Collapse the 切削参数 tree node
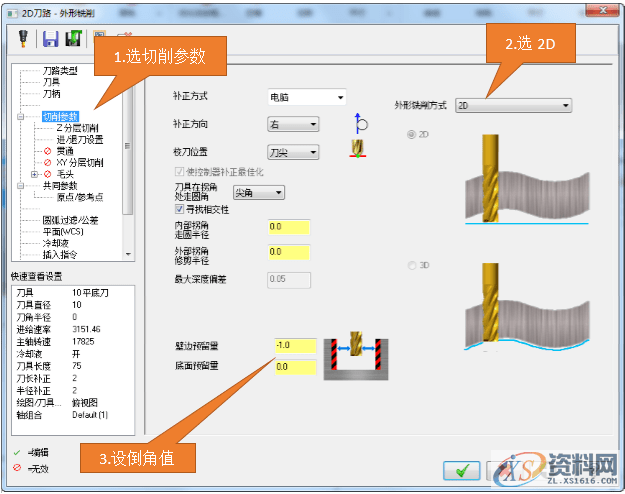This screenshot has width=625, height=494. point(20,117)
